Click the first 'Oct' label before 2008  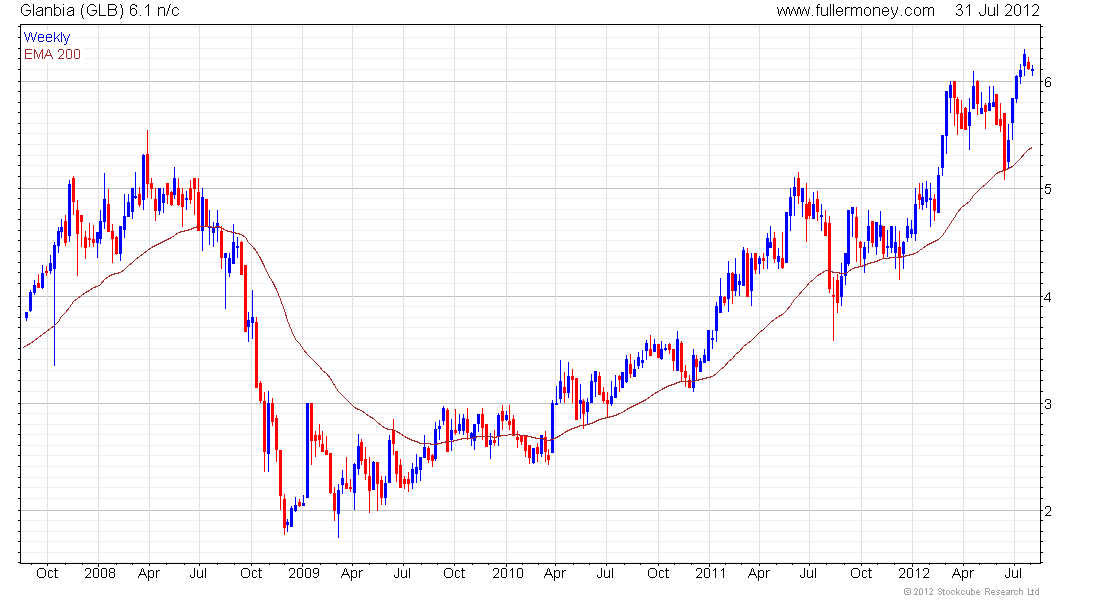point(47,573)
